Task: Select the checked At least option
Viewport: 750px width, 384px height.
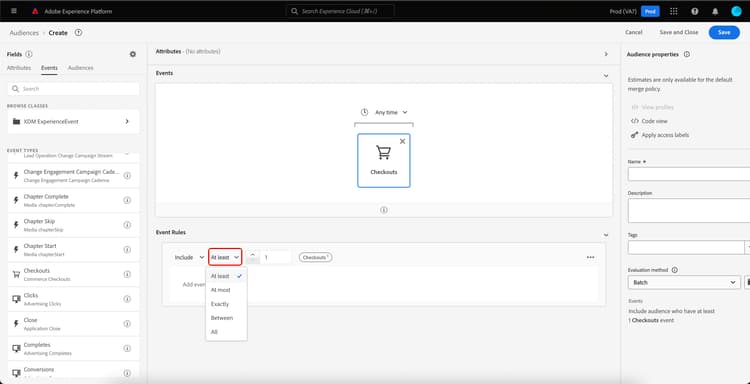Action: coord(226,276)
